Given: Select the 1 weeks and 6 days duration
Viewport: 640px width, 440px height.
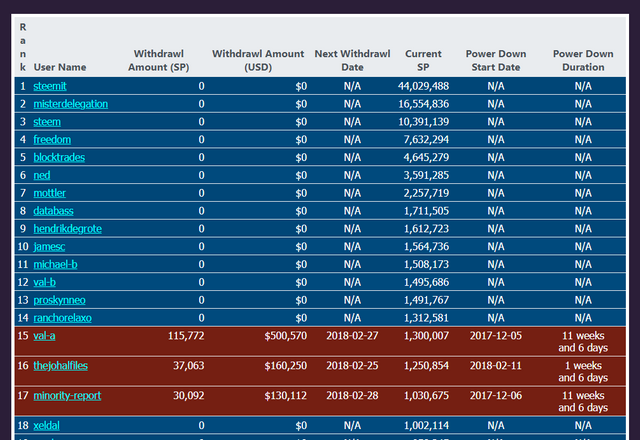Looking at the screenshot, I should click(x=583, y=371).
